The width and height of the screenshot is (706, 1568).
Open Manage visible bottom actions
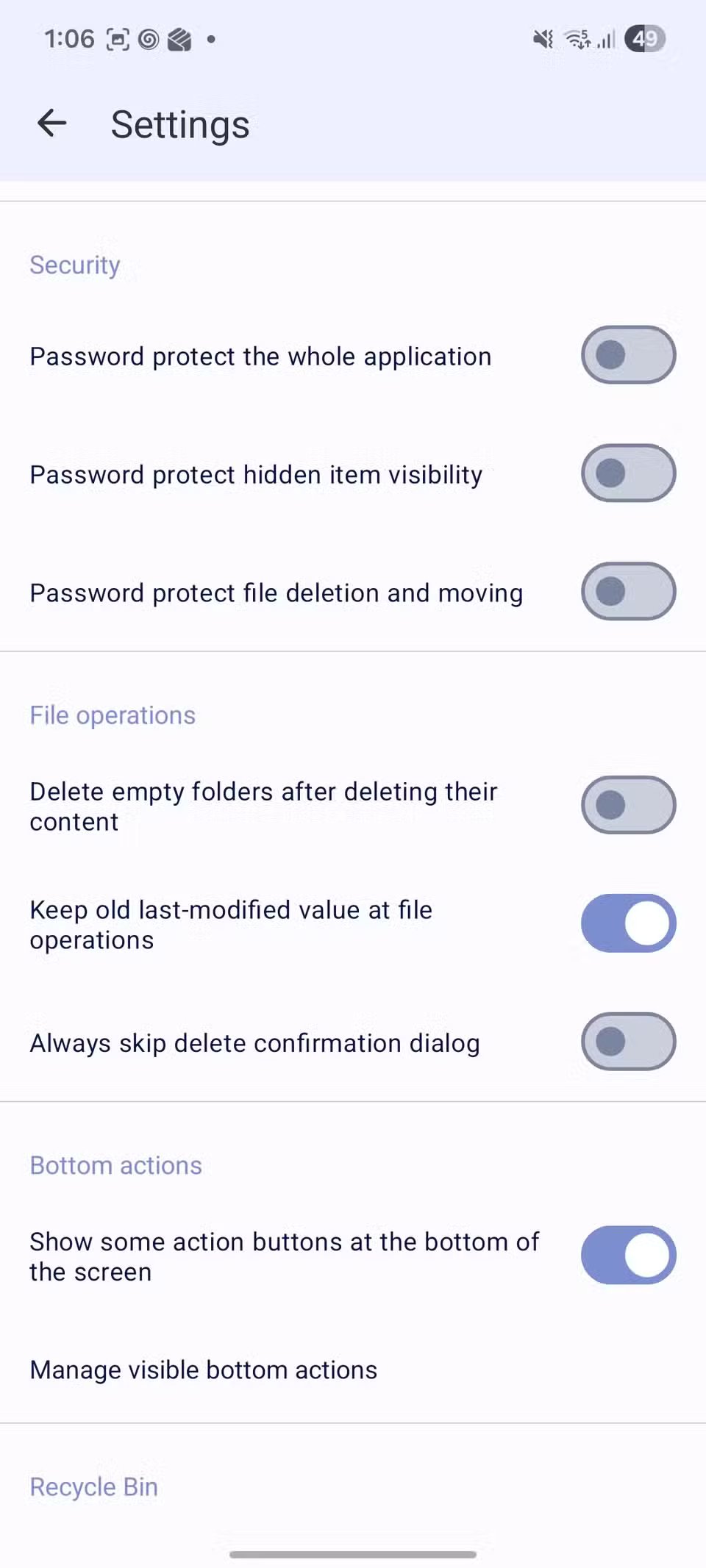click(x=204, y=1369)
